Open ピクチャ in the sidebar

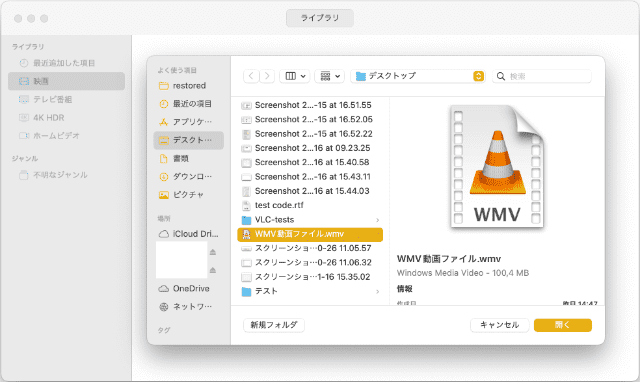click(x=189, y=195)
